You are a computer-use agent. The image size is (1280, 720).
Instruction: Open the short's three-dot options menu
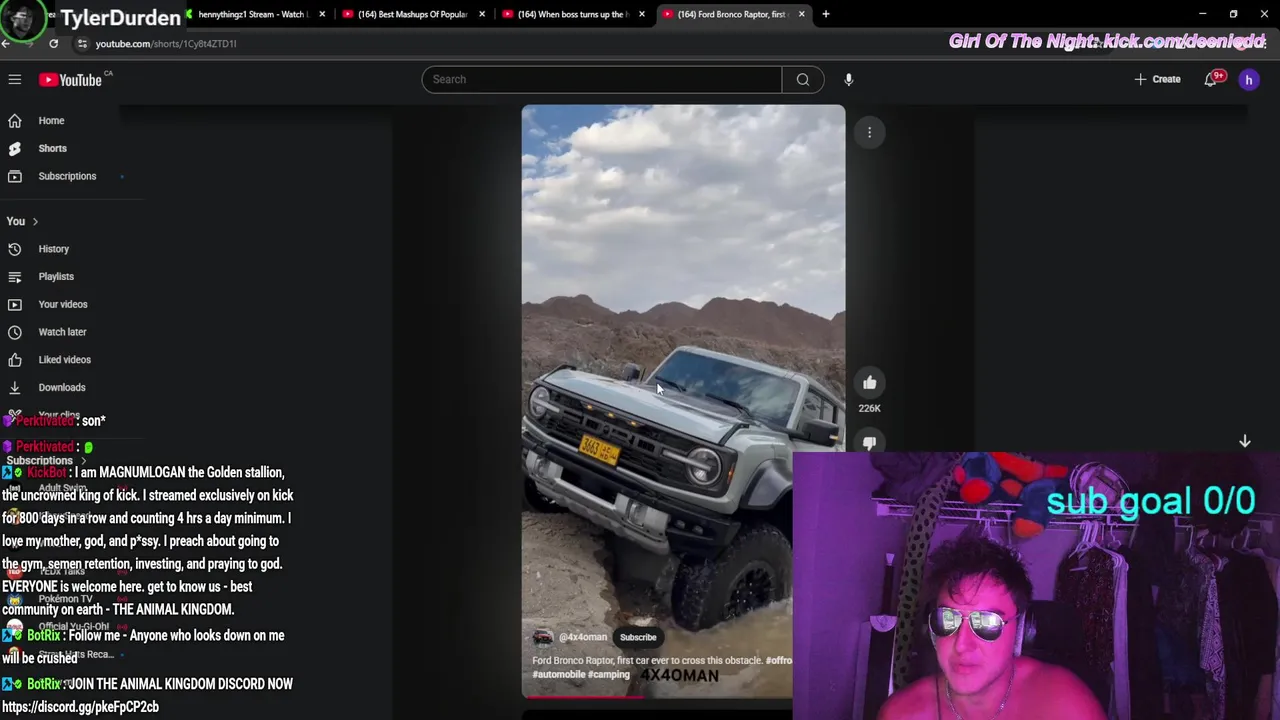[869, 132]
